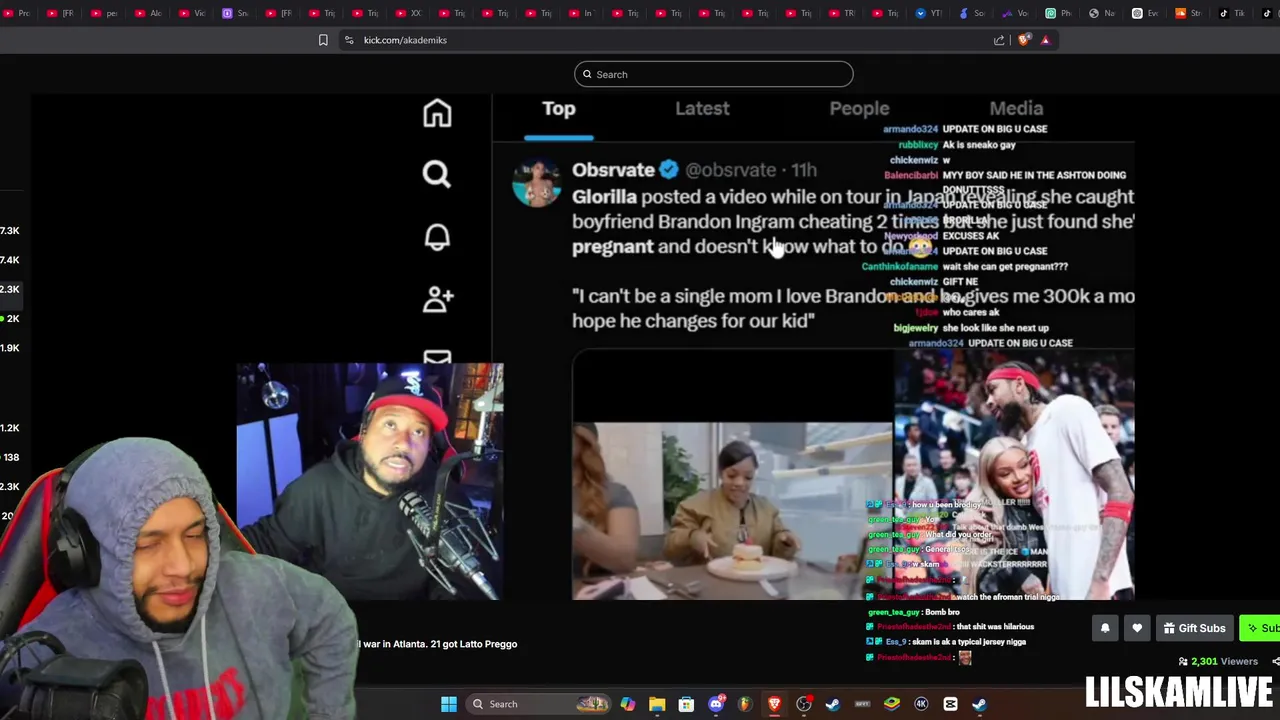Open the Obsrvate display name link
This screenshot has height=720, width=1280.
(x=613, y=170)
